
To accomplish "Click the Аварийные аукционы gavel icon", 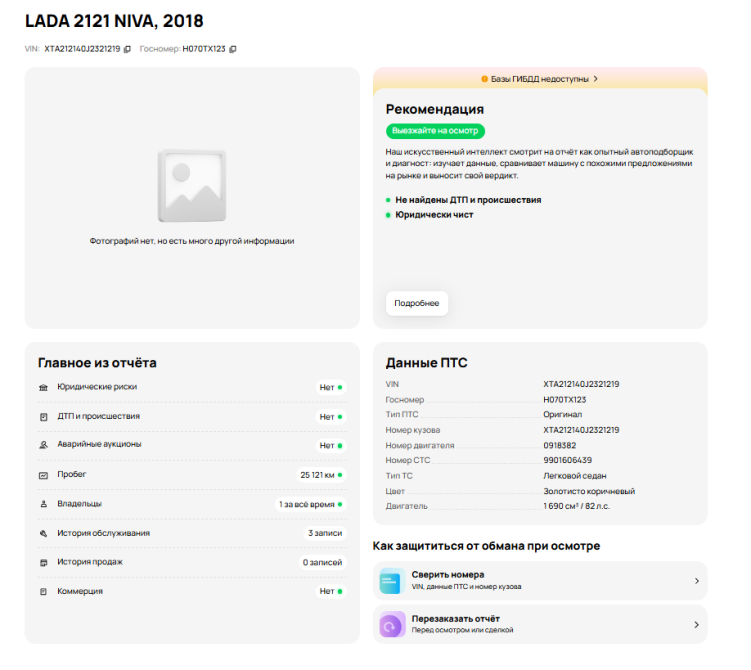I will tap(44, 445).
